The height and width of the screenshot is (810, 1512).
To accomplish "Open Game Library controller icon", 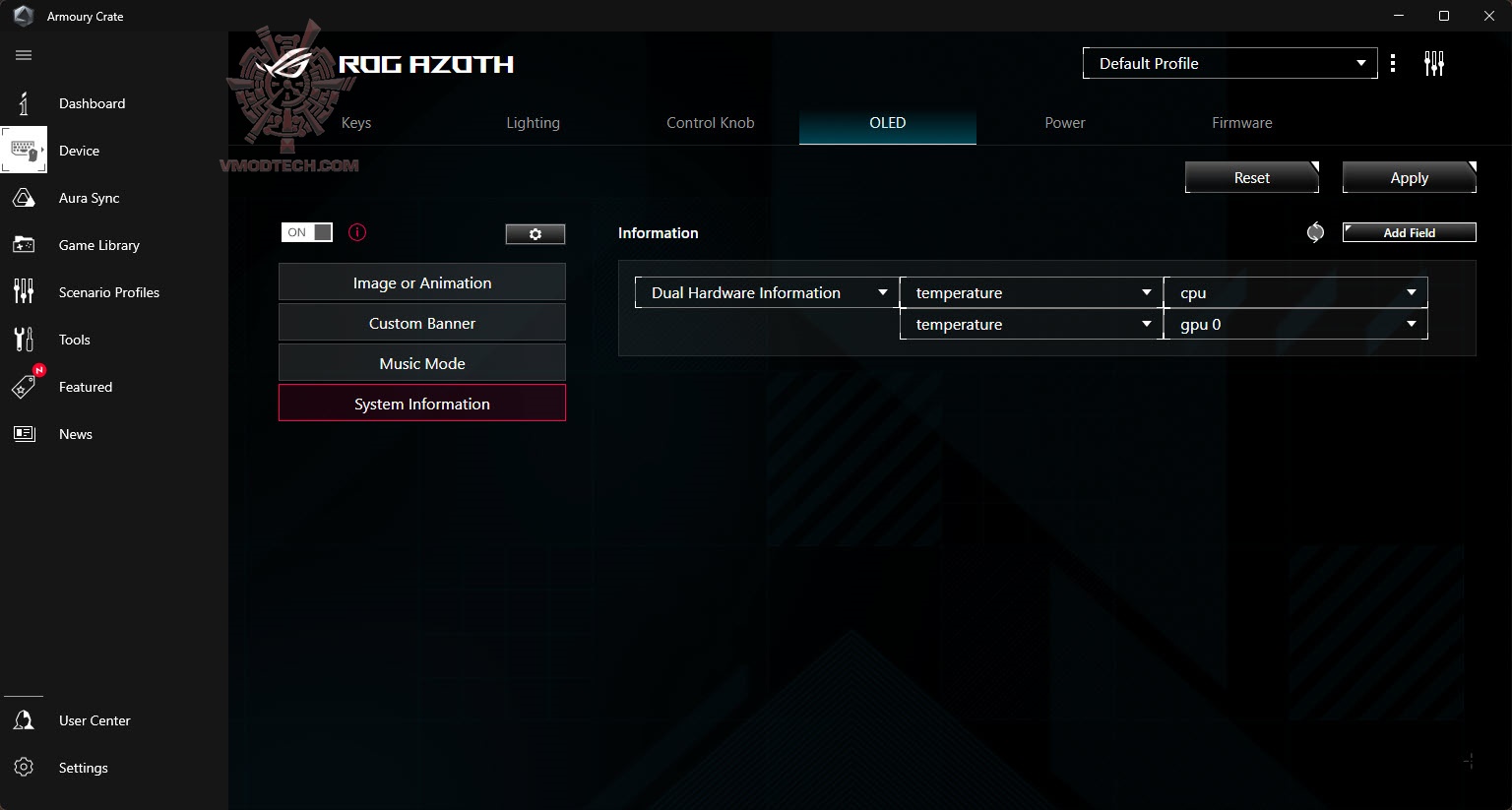I will (x=24, y=245).
